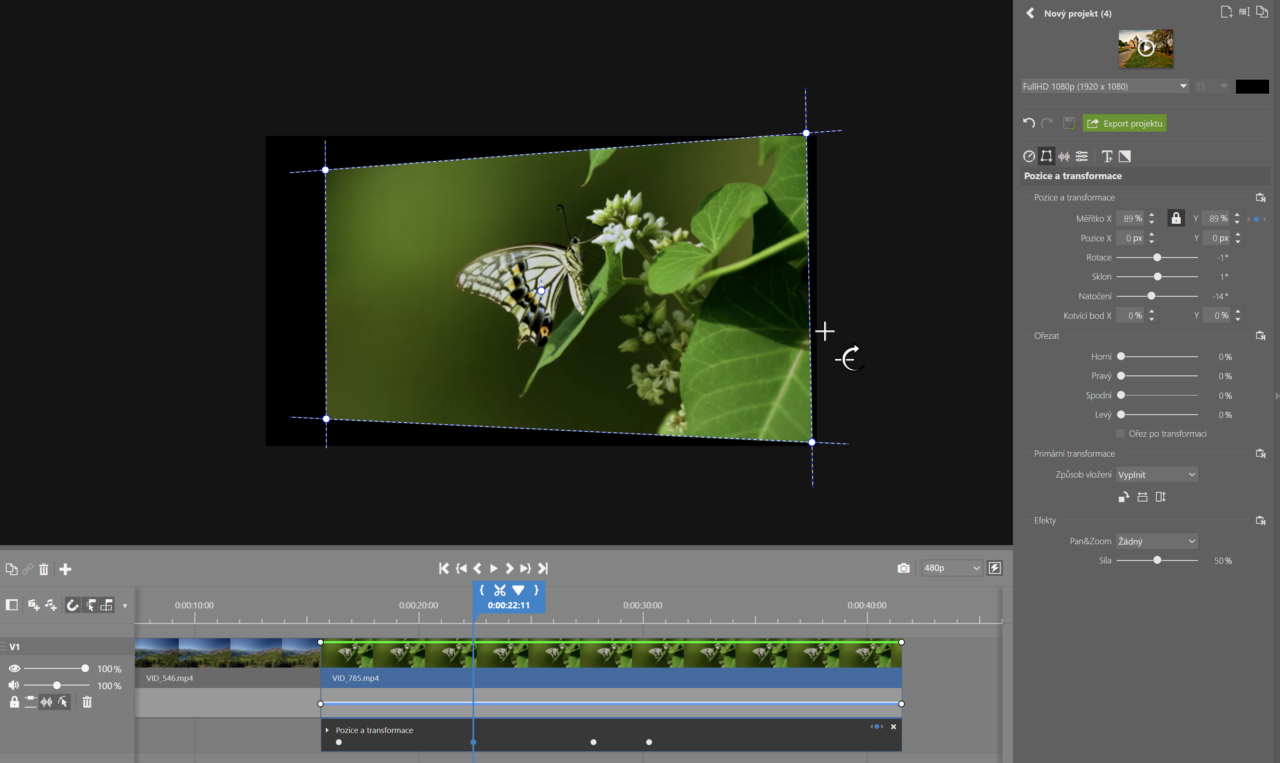Lock the V1 track
The image size is (1280, 763).
pyautogui.click(x=14, y=702)
